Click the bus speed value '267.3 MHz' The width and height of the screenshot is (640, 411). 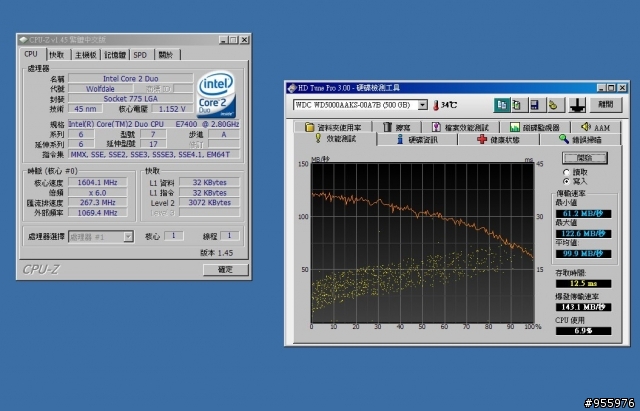[x=98, y=202]
